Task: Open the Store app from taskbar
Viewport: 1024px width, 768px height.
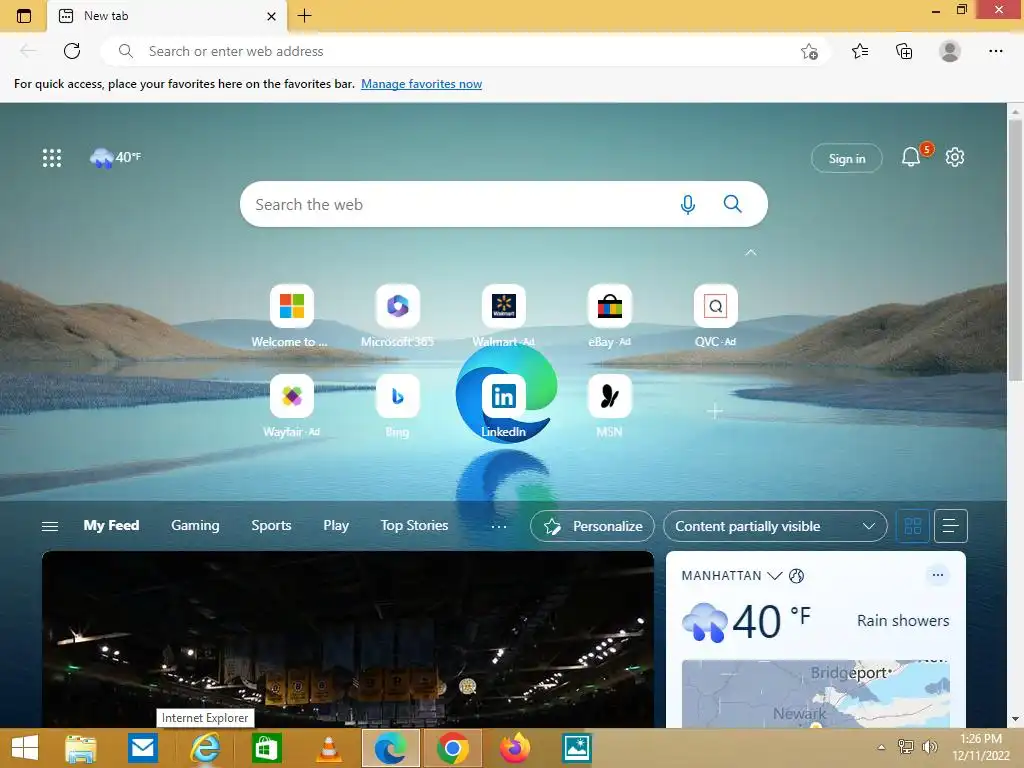Action: click(x=266, y=748)
